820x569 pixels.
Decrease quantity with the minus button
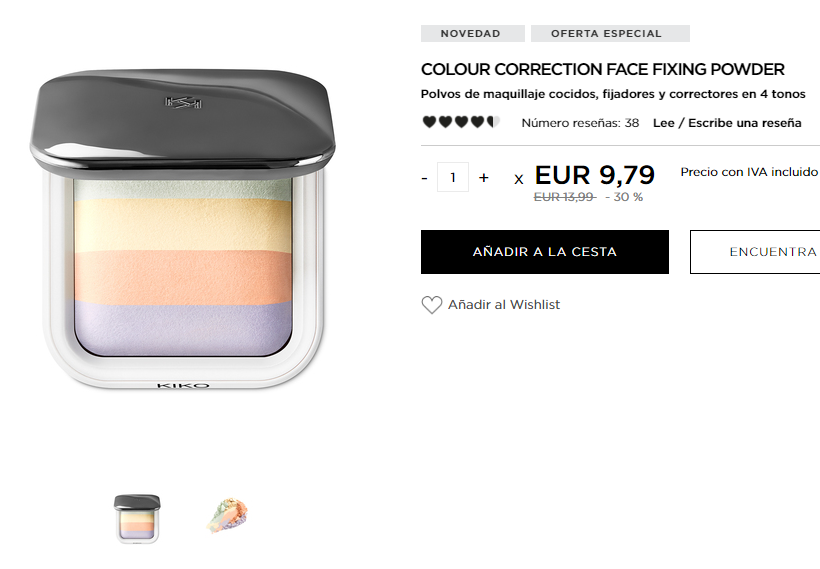point(425,178)
